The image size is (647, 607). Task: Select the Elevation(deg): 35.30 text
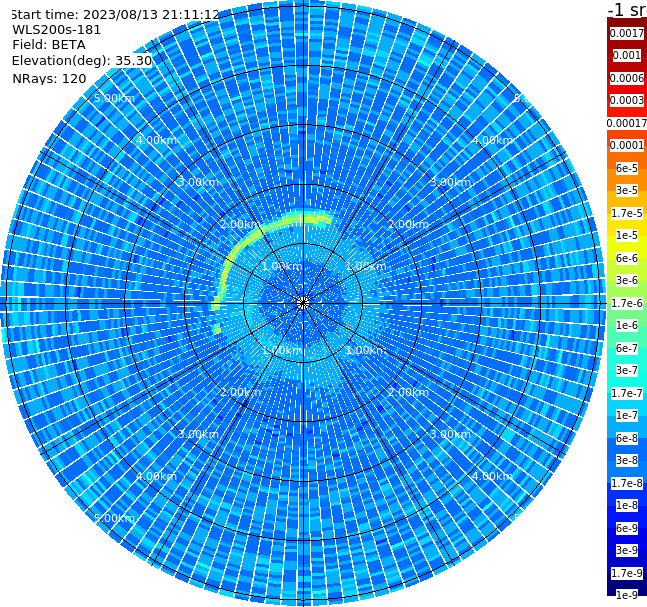click(x=82, y=61)
